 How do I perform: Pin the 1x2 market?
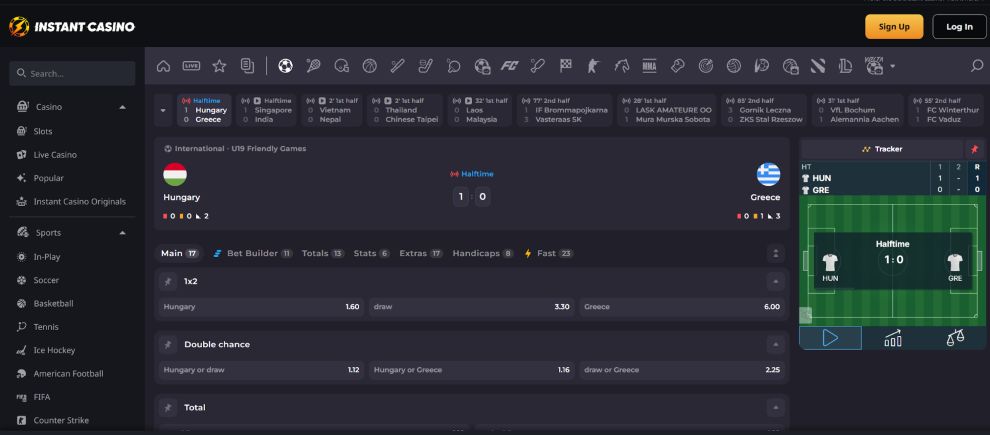click(x=169, y=282)
